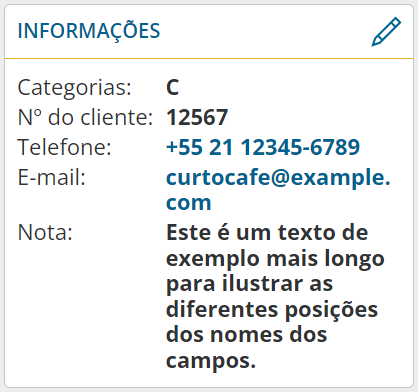Click the yellow divider under the header
Screen dimensions: 418x392
[209, 58]
